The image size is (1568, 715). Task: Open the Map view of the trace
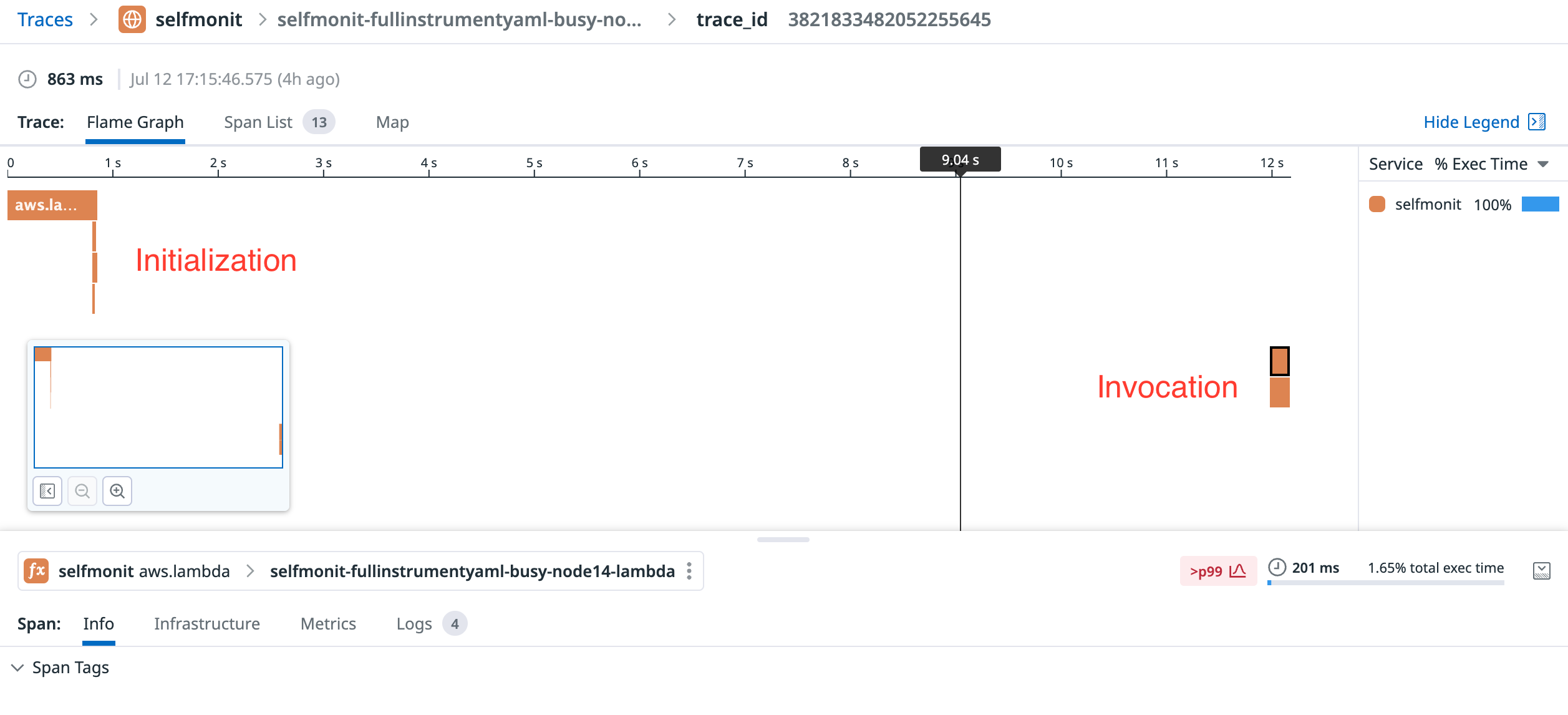392,122
